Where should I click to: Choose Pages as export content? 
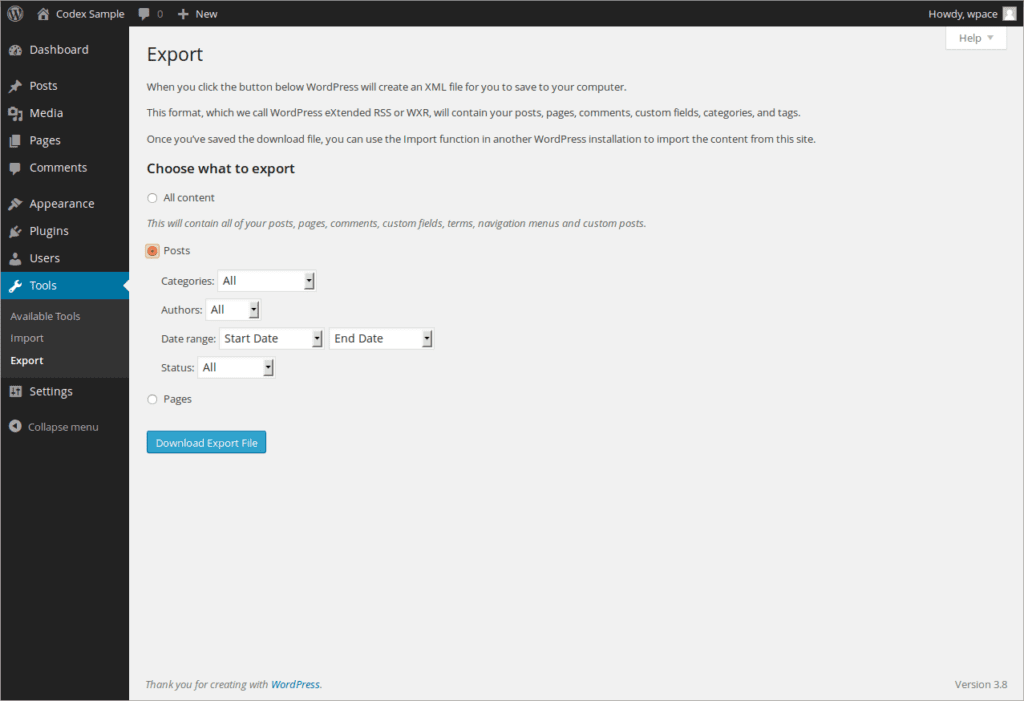(x=152, y=398)
